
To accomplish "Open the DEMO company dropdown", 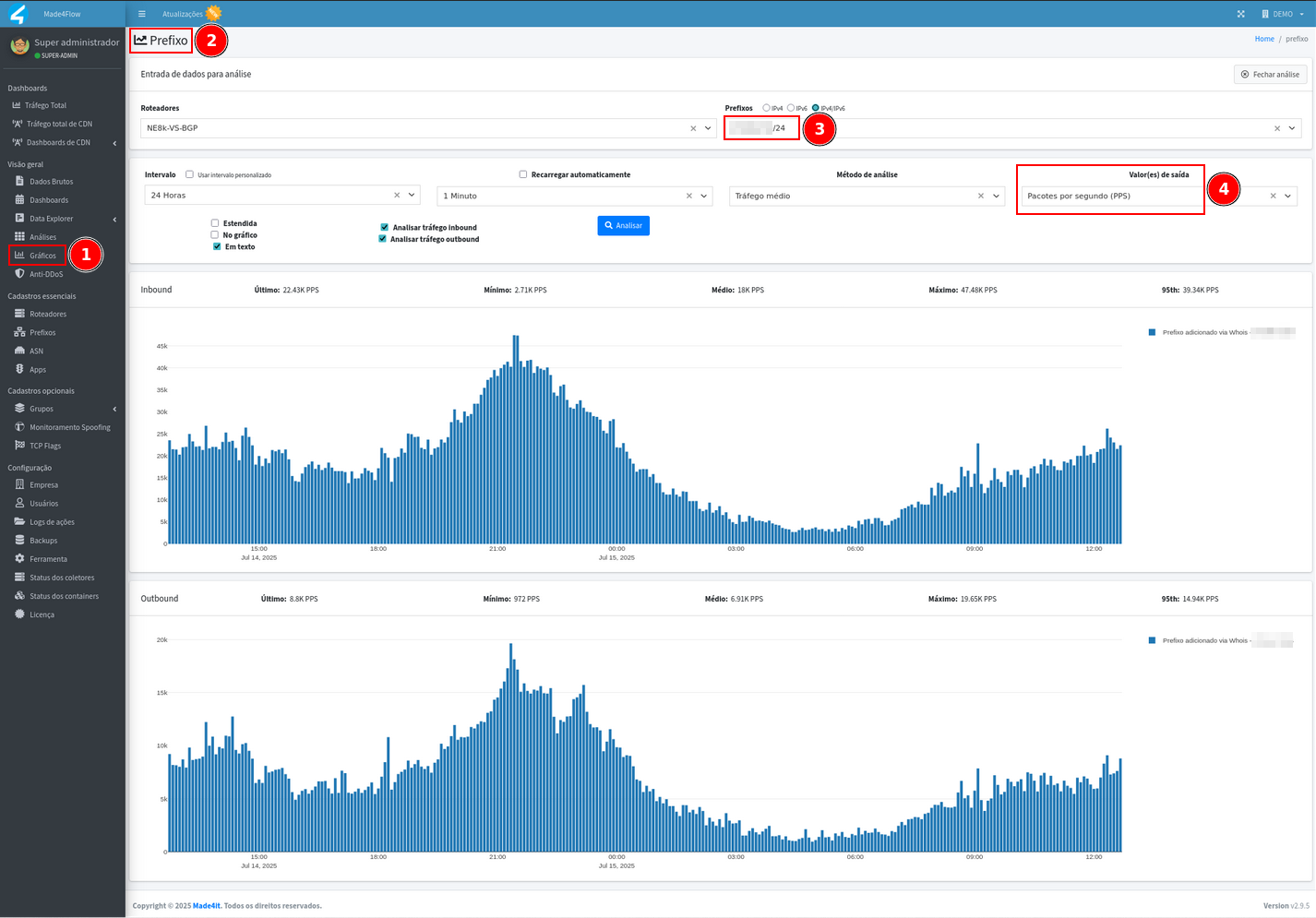I will point(1284,14).
